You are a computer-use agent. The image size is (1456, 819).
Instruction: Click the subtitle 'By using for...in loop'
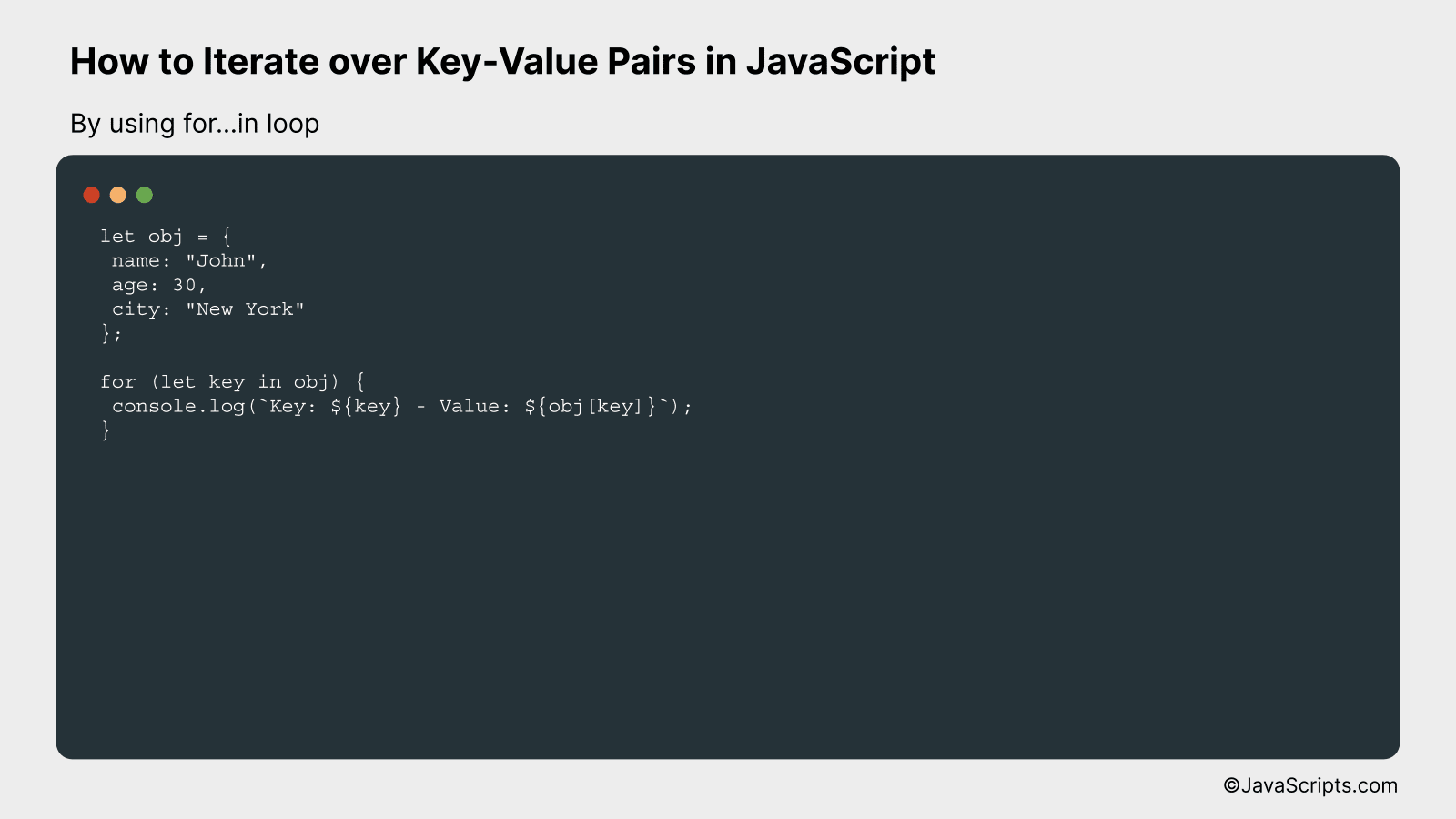coord(195,124)
